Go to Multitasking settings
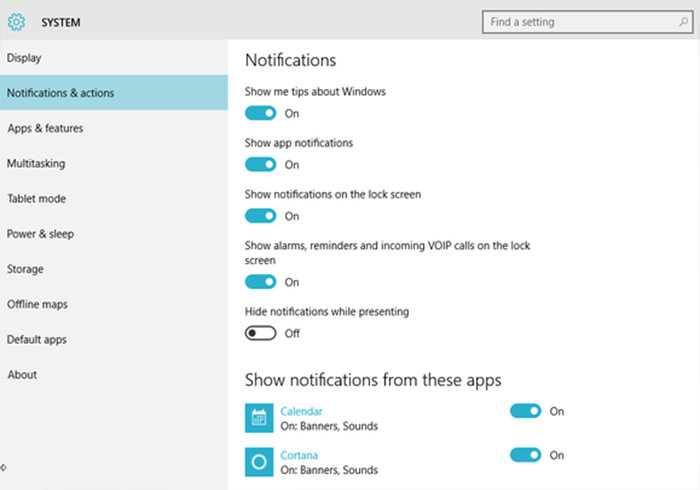Image resolution: width=700 pixels, height=490 pixels. tap(36, 163)
